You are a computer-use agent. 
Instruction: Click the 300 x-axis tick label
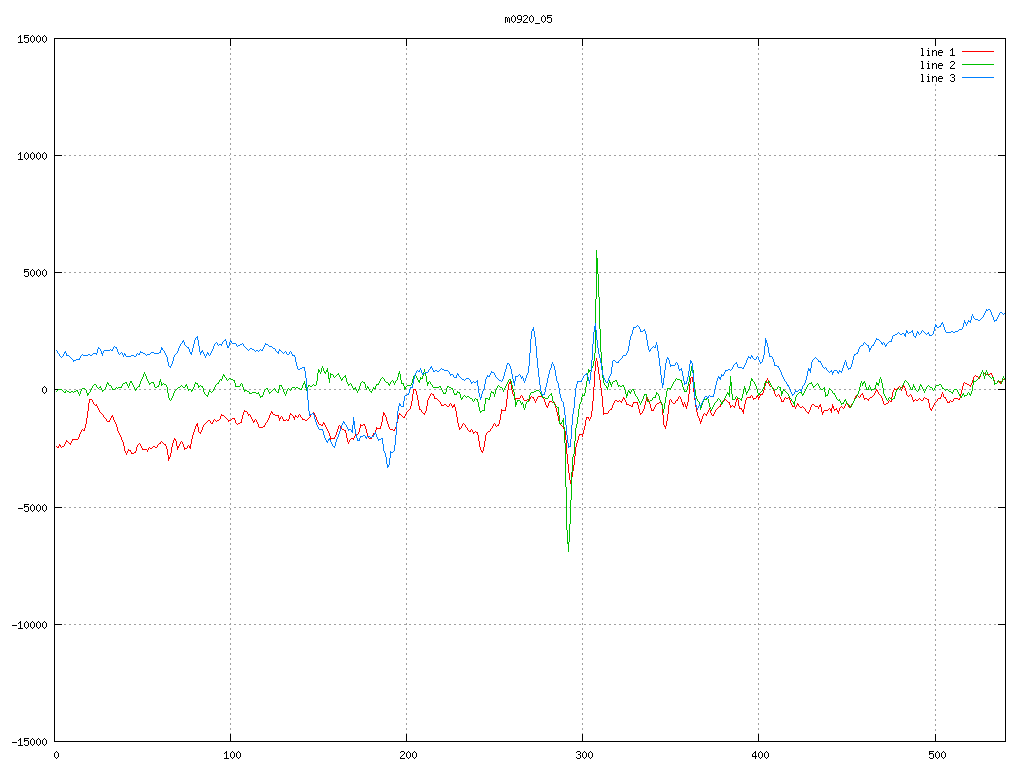[x=583, y=754]
